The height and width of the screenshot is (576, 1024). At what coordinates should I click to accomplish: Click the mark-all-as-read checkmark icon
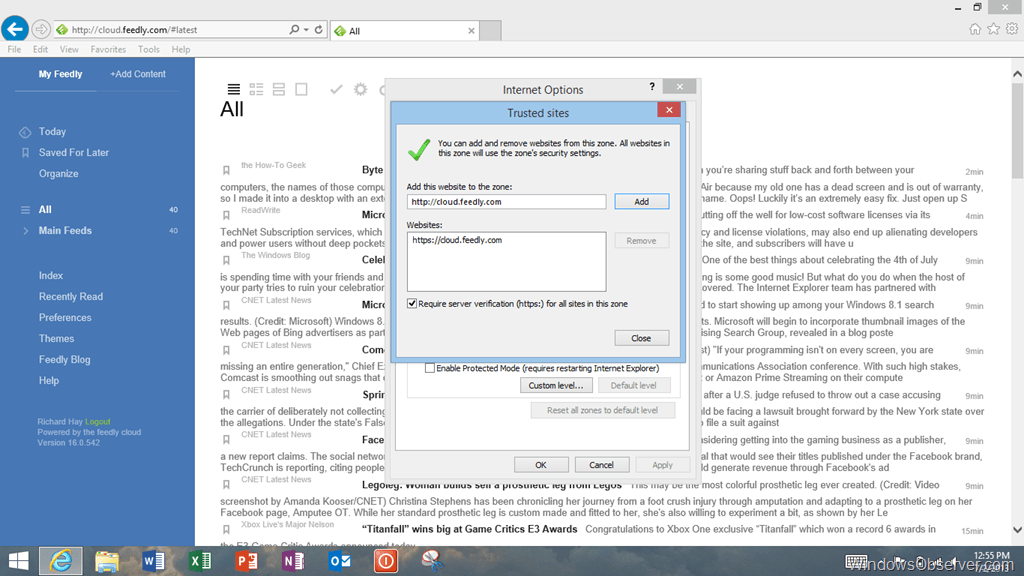tap(336, 89)
